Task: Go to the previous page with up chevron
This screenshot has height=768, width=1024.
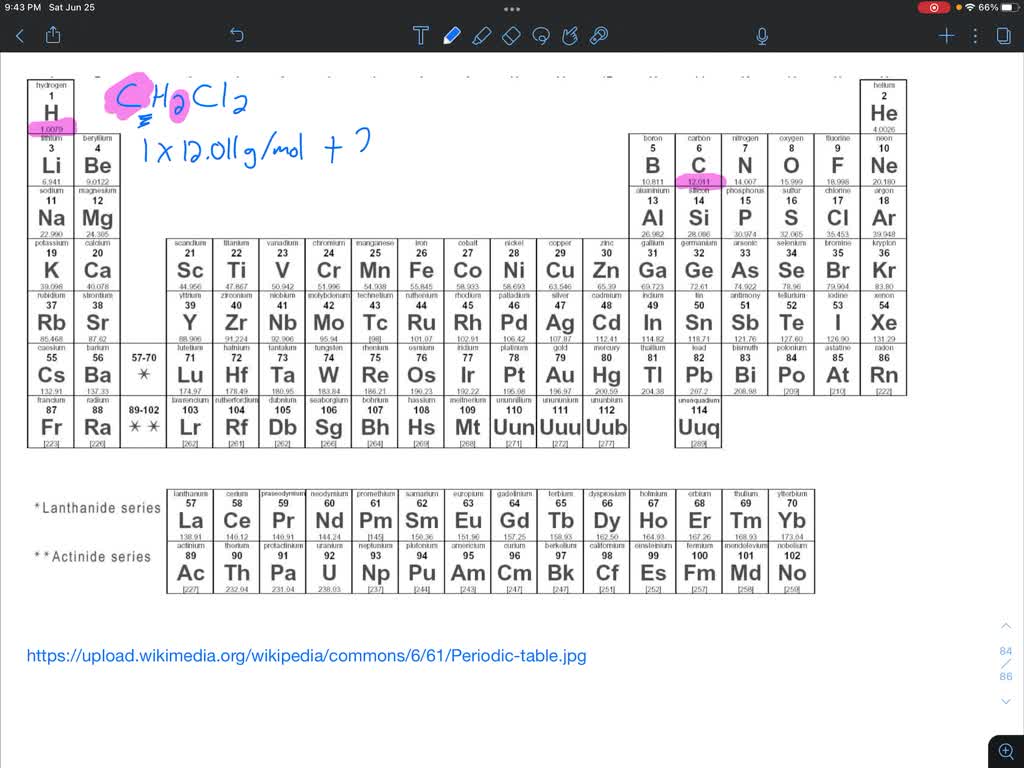Action: point(1006,626)
